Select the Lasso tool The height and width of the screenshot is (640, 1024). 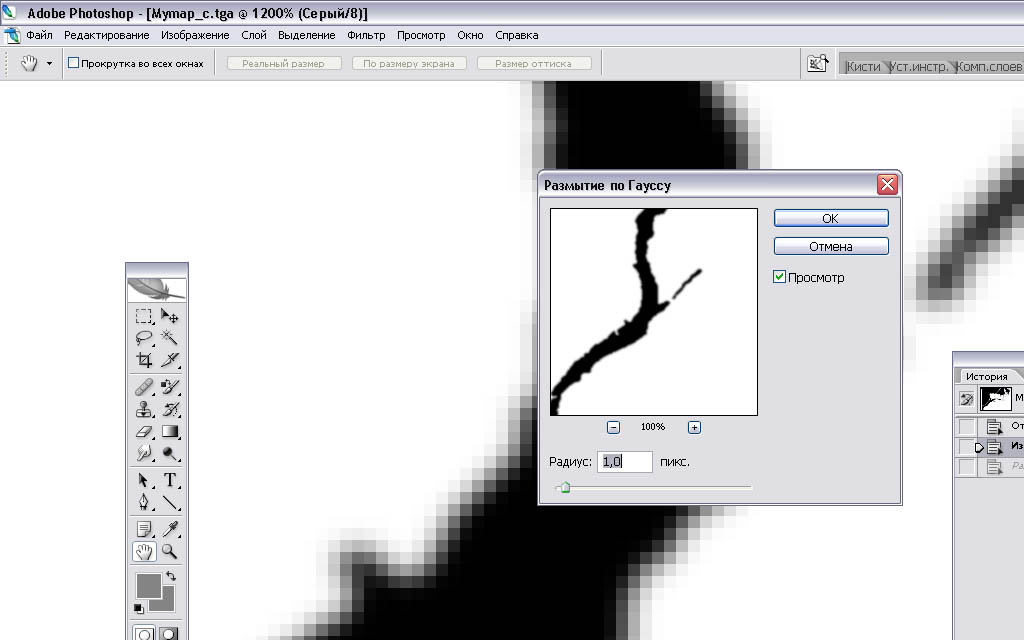tap(144, 338)
